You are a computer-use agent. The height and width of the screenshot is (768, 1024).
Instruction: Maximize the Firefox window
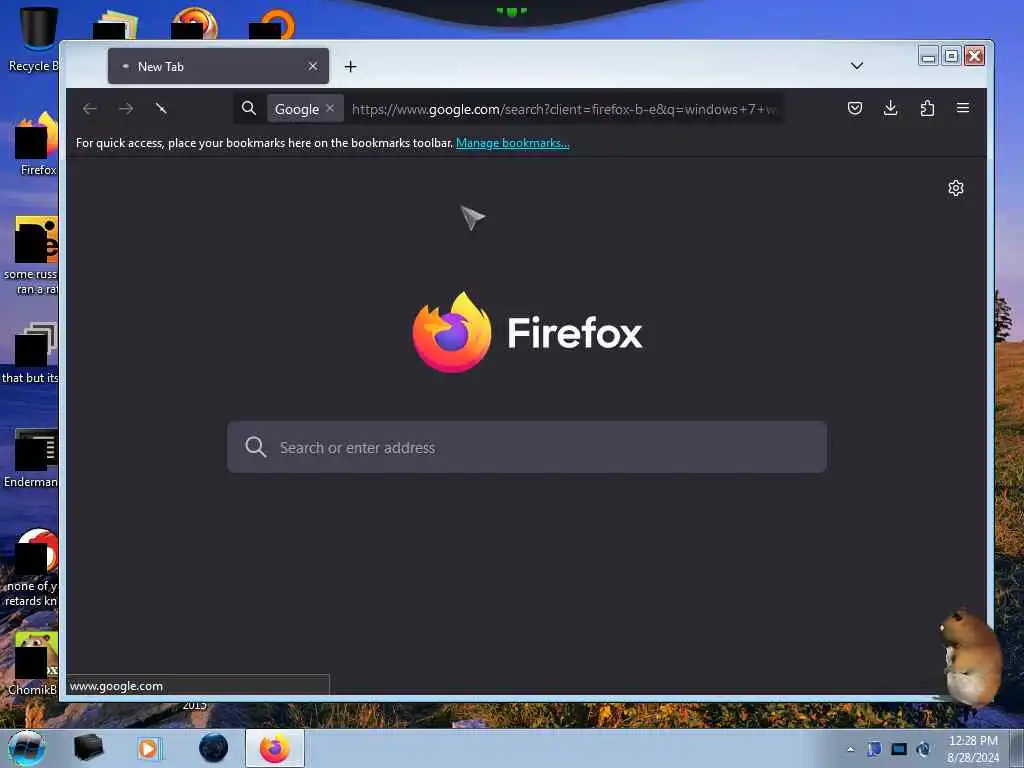pyautogui.click(x=951, y=56)
